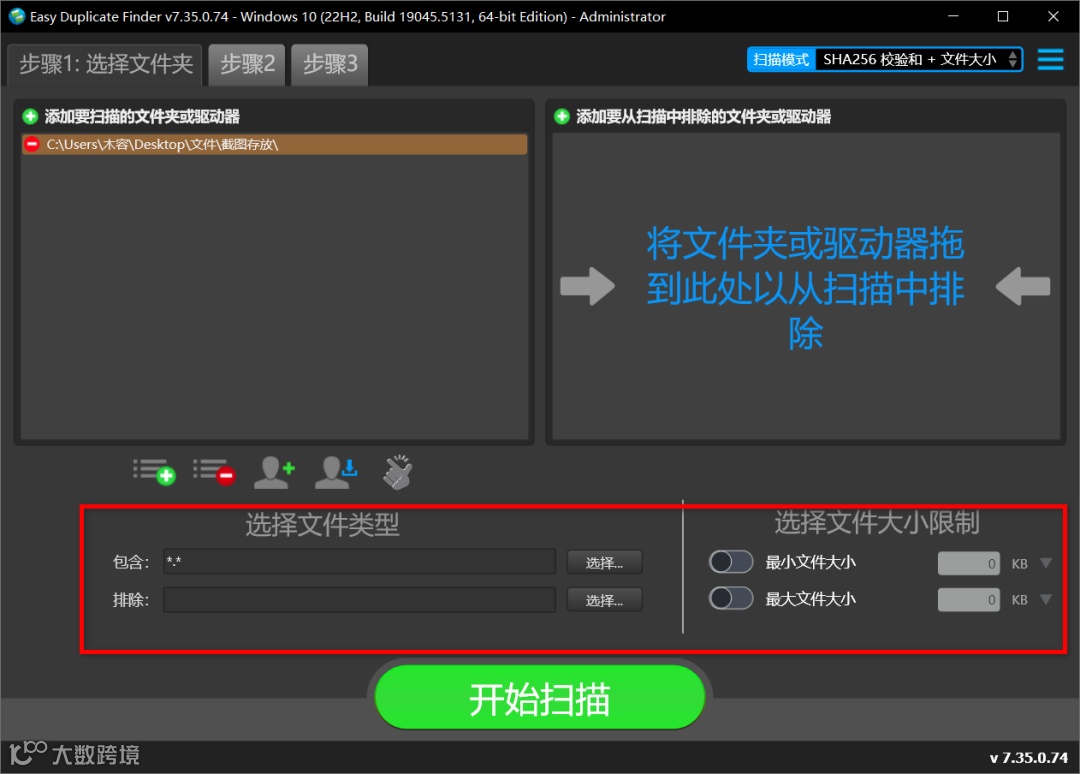Switch to 步骤3 tab
Screen dimensions: 1080x774
click(x=330, y=65)
